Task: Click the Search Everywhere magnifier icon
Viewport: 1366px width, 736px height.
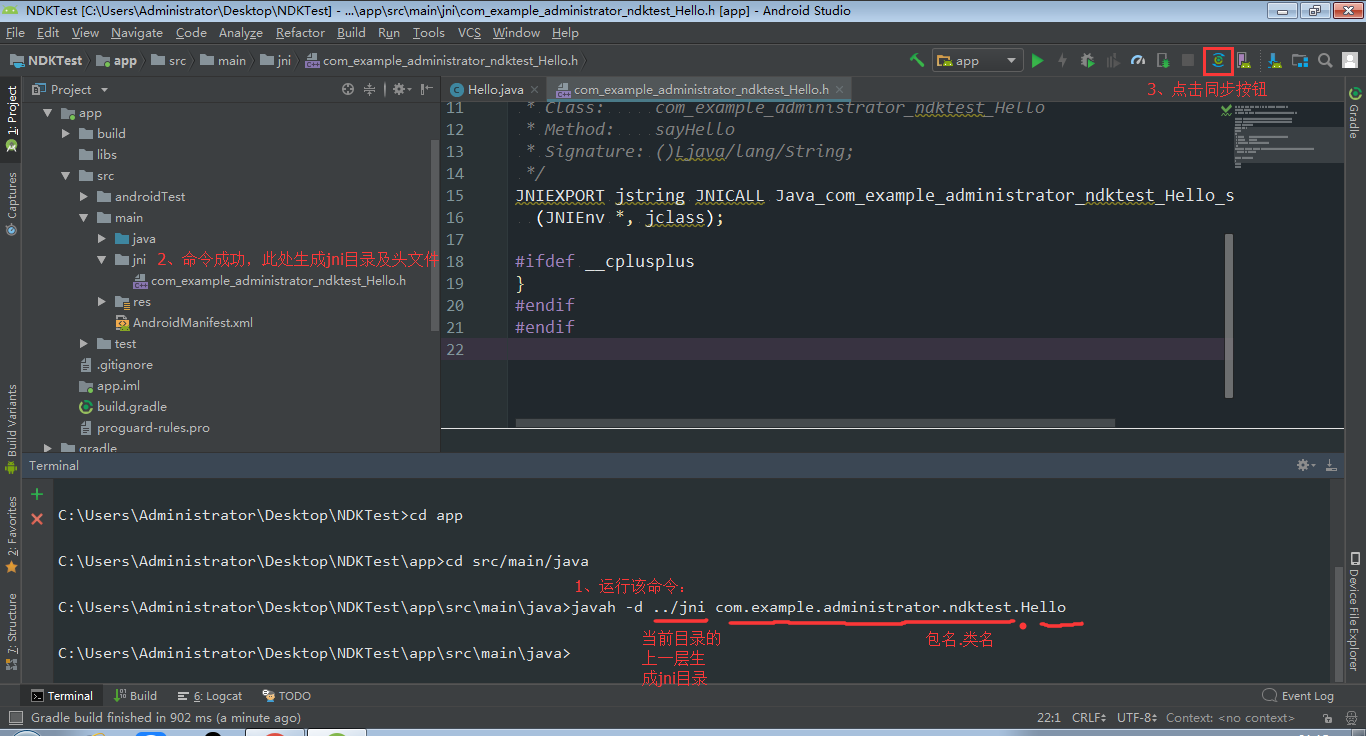Action: pyautogui.click(x=1325, y=60)
